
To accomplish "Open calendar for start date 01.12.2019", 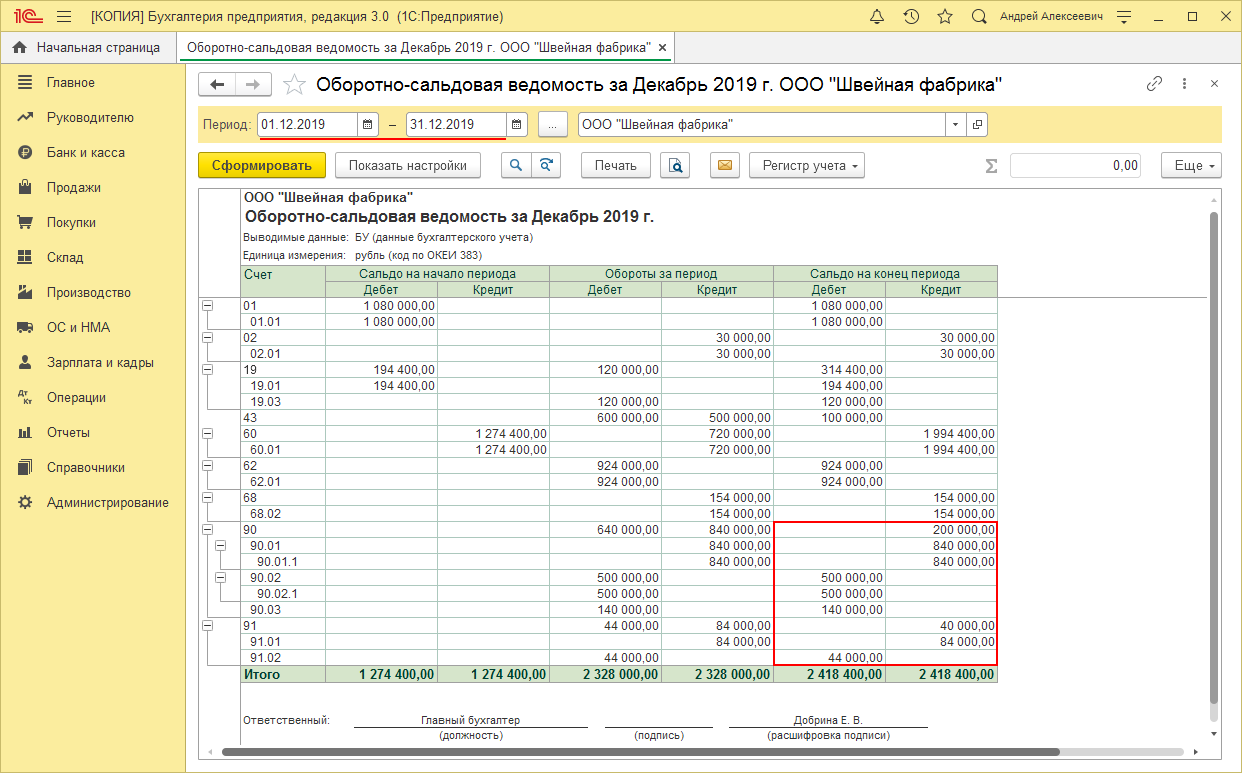I will coord(367,125).
